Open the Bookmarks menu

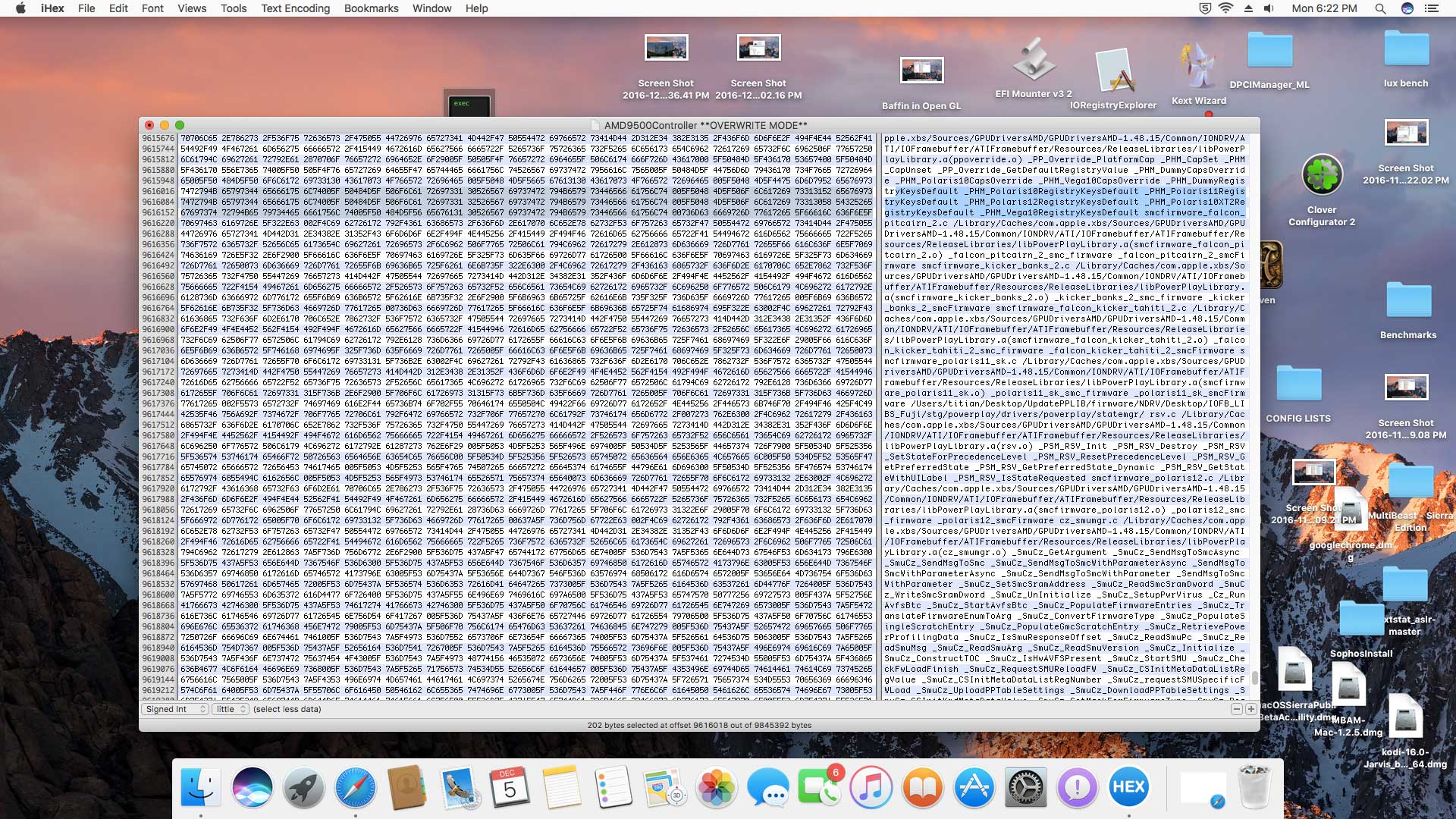(x=371, y=8)
